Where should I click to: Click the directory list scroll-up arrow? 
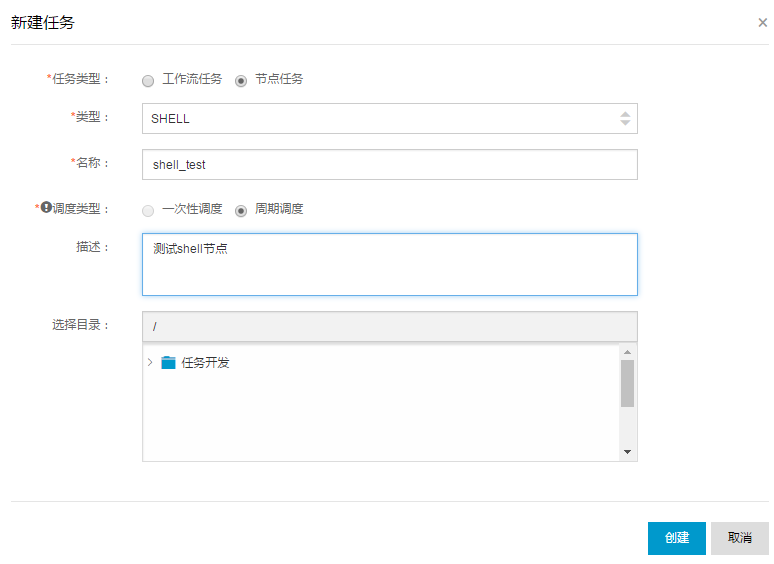(627, 352)
